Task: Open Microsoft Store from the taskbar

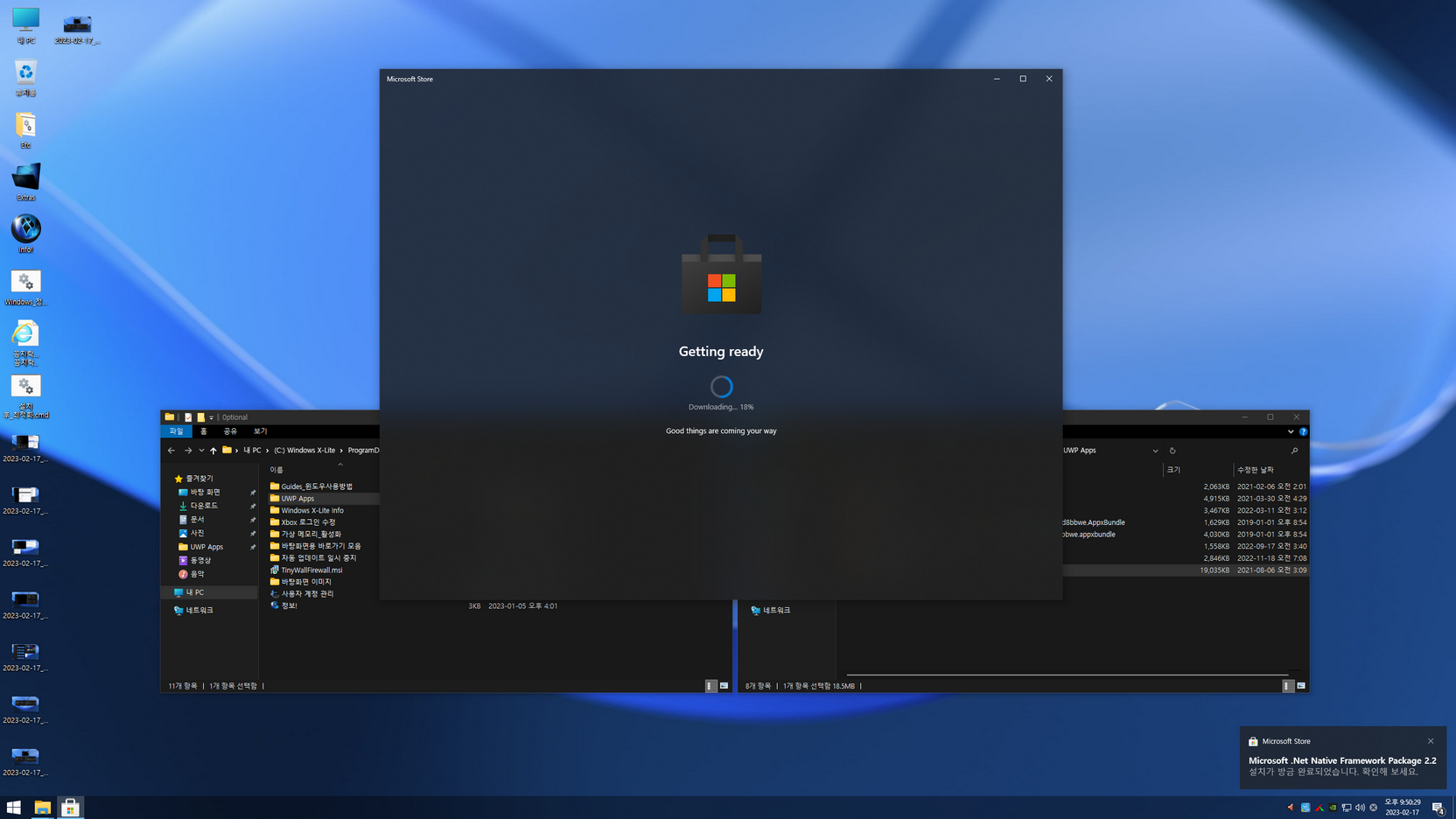Action: pyautogui.click(x=70, y=808)
